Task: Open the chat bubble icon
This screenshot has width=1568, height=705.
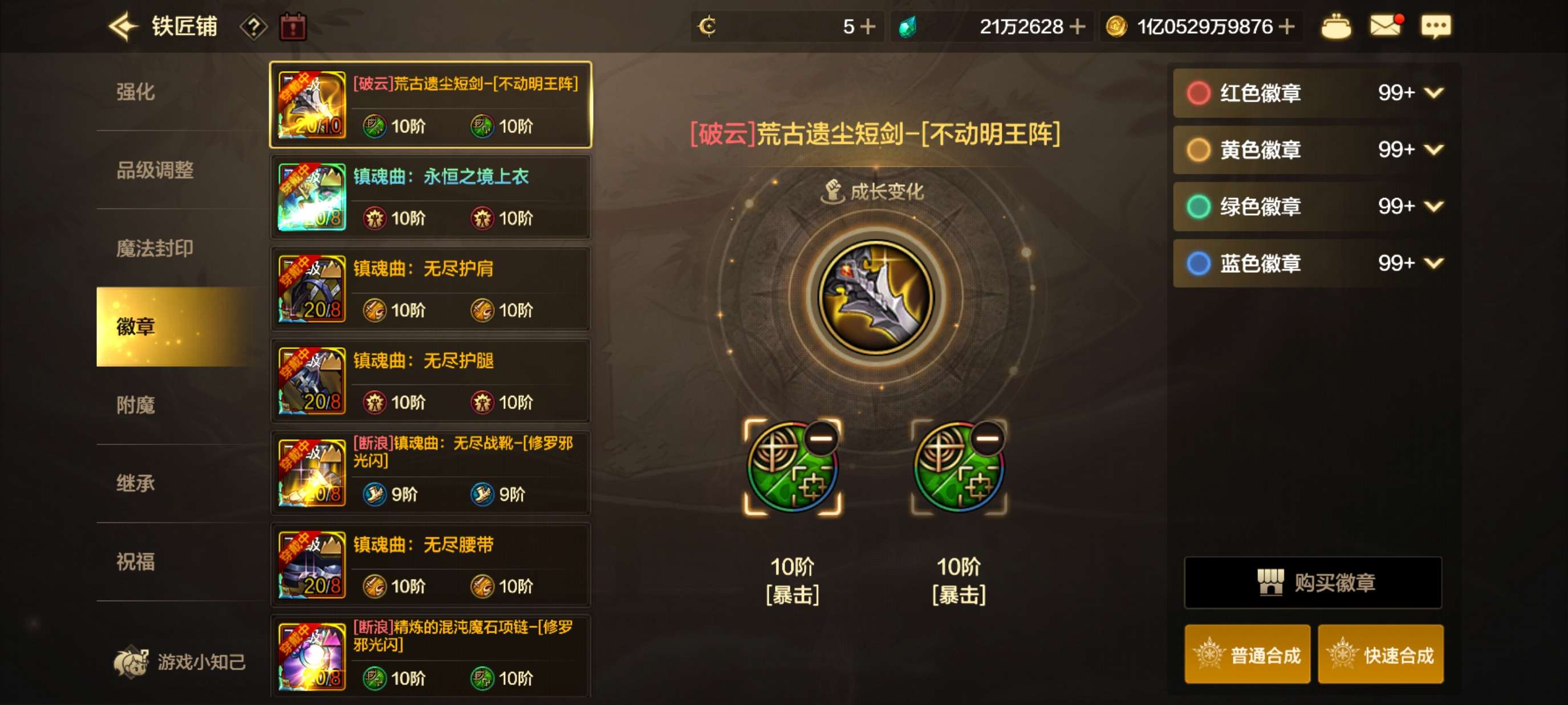Action: (1435, 27)
